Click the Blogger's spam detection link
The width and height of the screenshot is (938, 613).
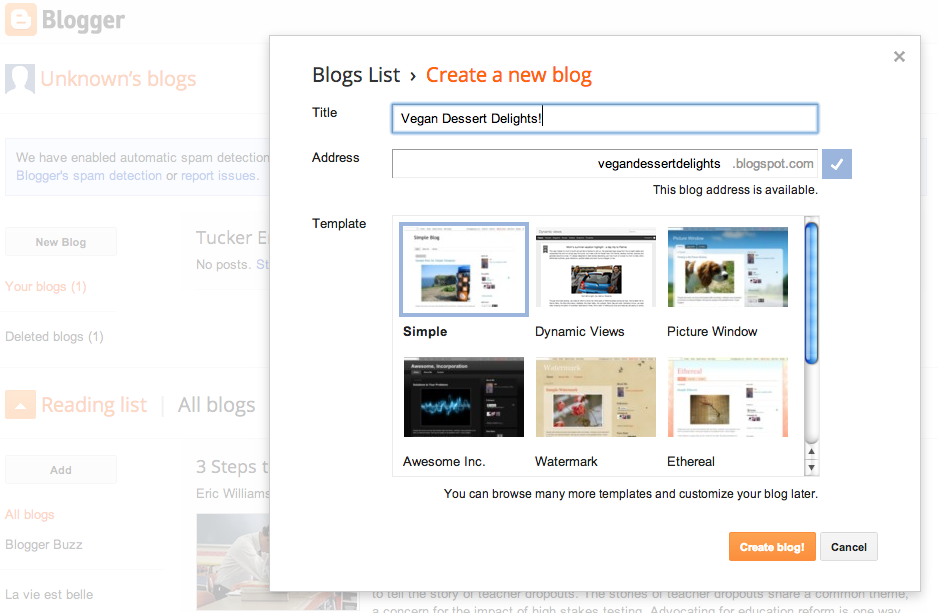89,176
